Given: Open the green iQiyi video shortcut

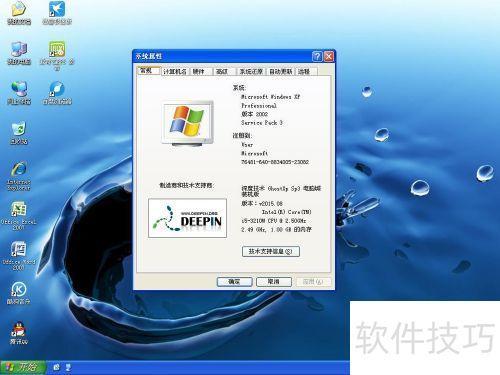Looking at the screenshot, I should pos(57,55).
